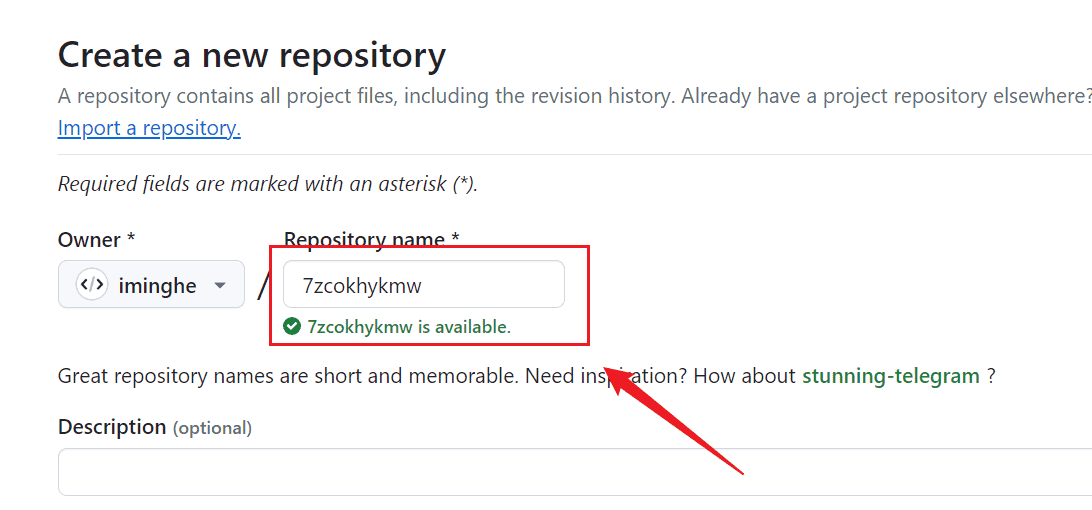1092x510 pixels.
Task: Open the Import a repository link
Action: [x=149, y=128]
